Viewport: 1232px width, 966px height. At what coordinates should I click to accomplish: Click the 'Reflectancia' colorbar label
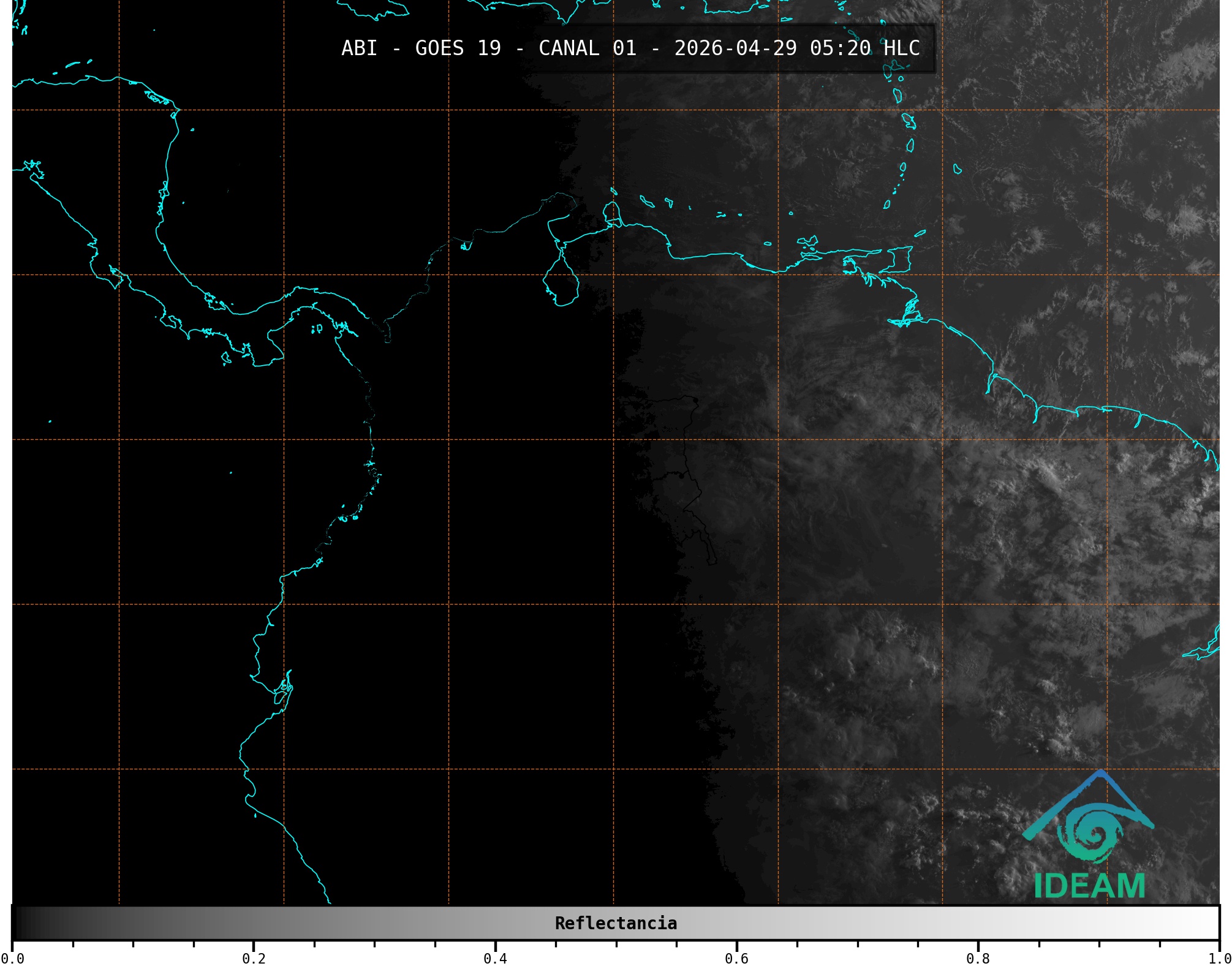(x=616, y=923)
